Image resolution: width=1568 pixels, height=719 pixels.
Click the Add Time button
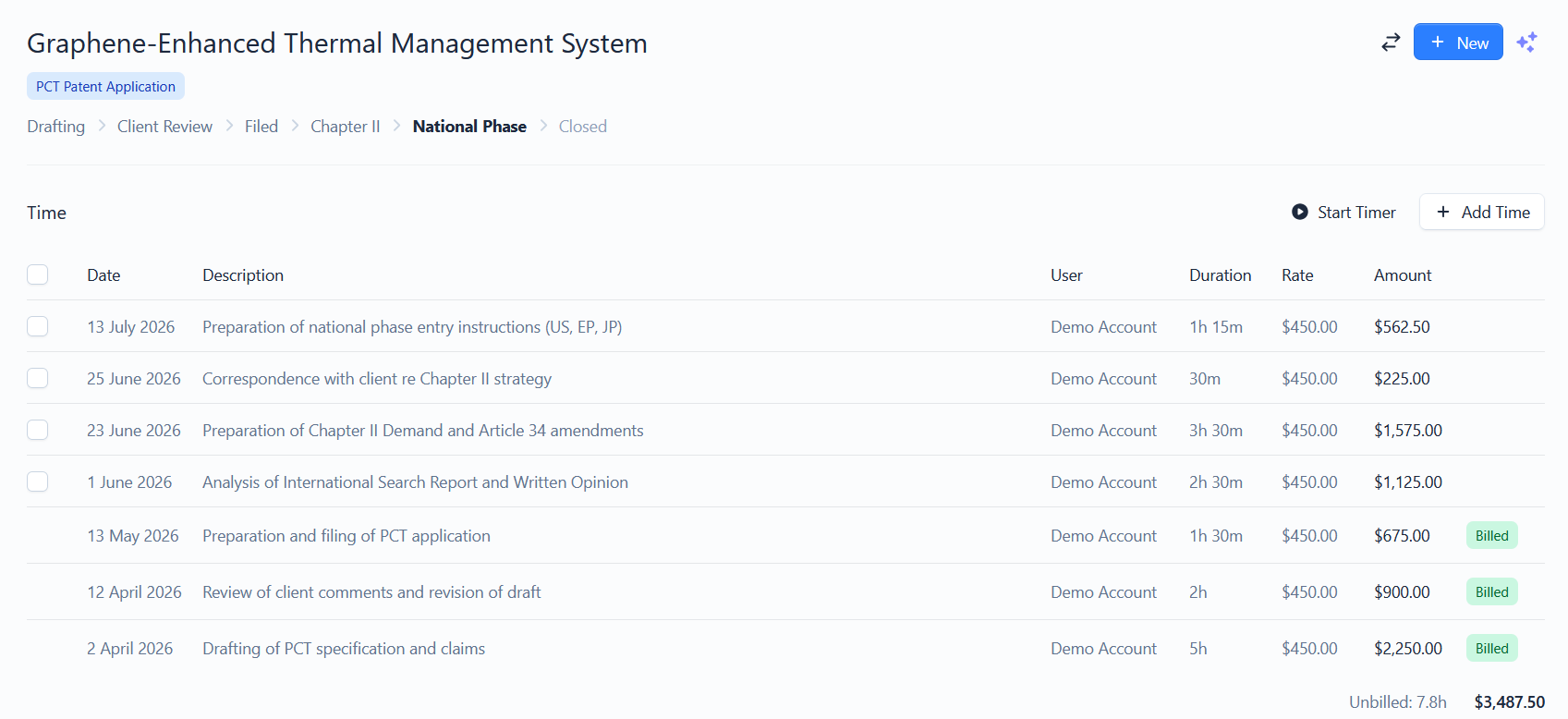click(1482, 212)
